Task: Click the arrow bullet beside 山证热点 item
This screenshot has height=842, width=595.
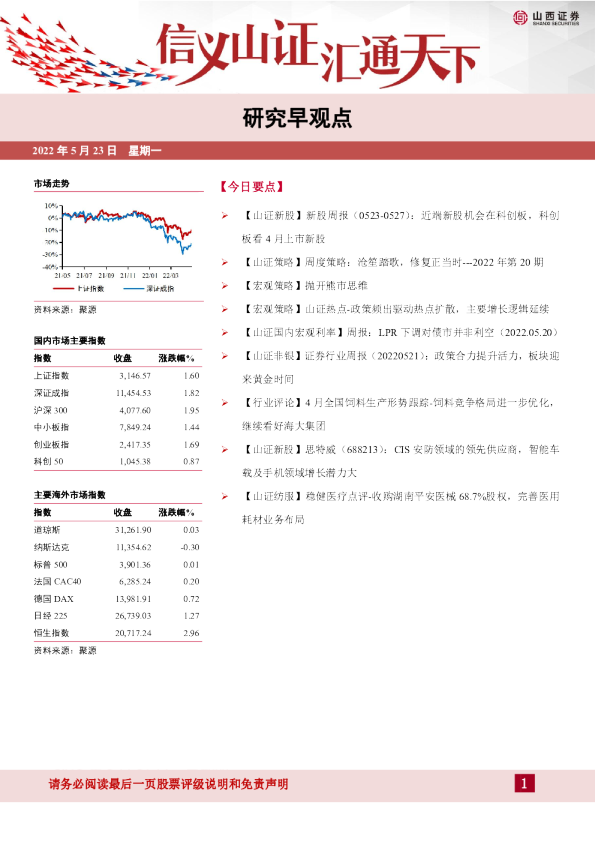Action: [225, 309]
